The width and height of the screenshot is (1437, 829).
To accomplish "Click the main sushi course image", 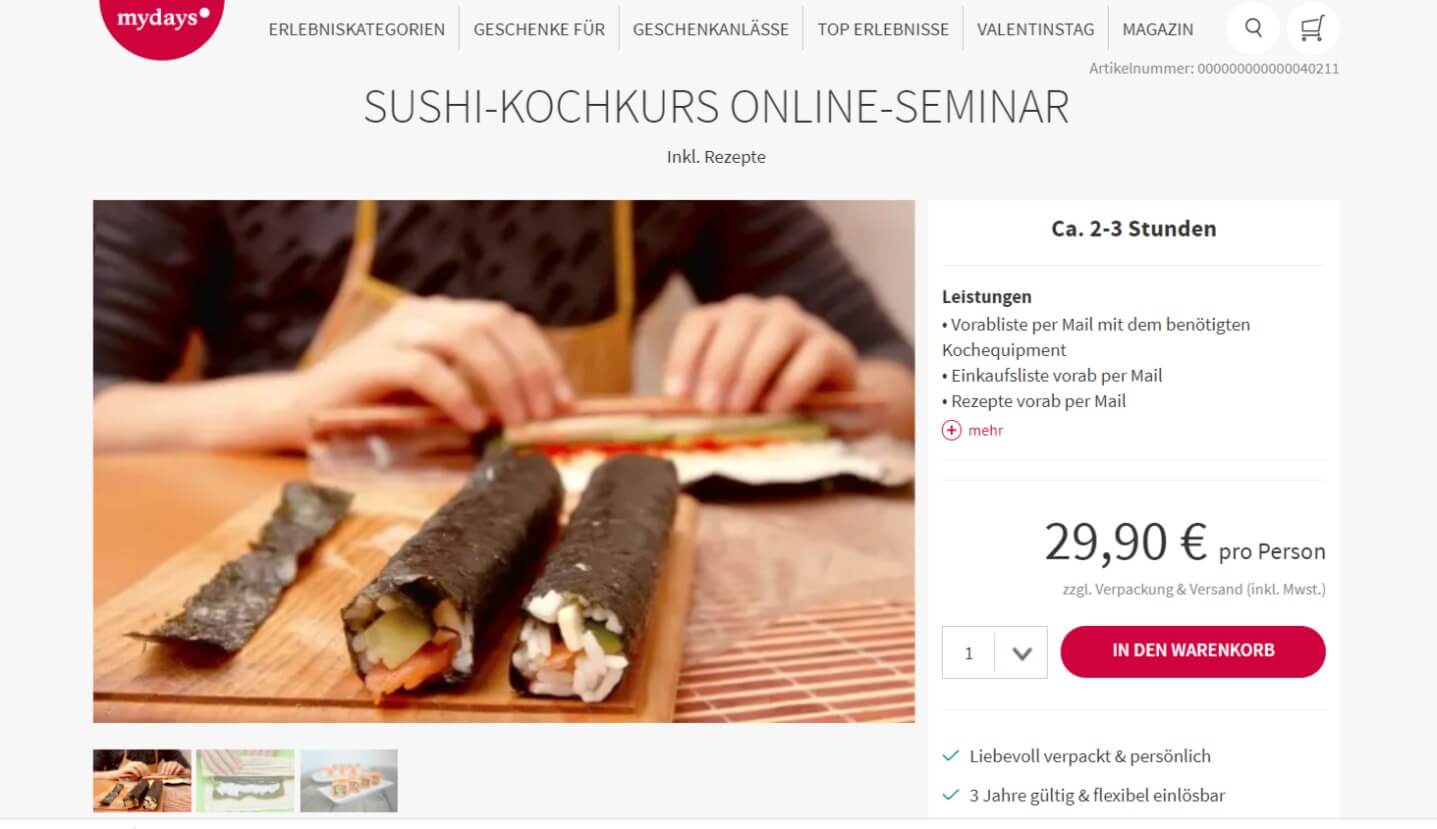I will pyautogui.click(x=504, y=461).
